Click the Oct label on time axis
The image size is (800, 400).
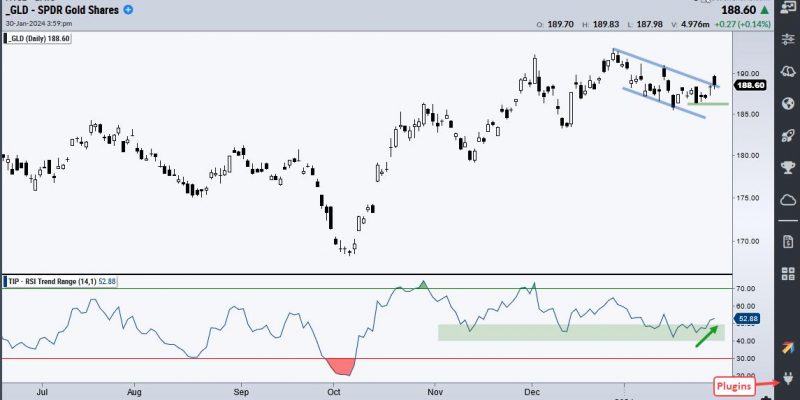334,393
